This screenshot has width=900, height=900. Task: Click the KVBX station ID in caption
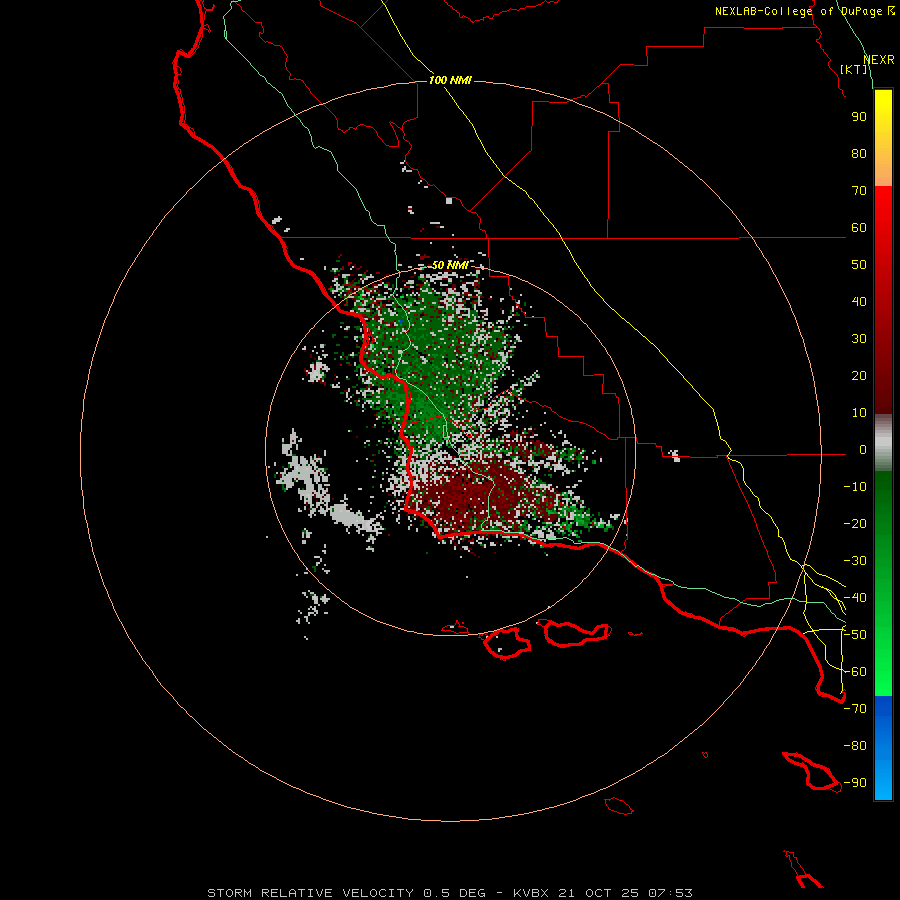click(530, 893)
